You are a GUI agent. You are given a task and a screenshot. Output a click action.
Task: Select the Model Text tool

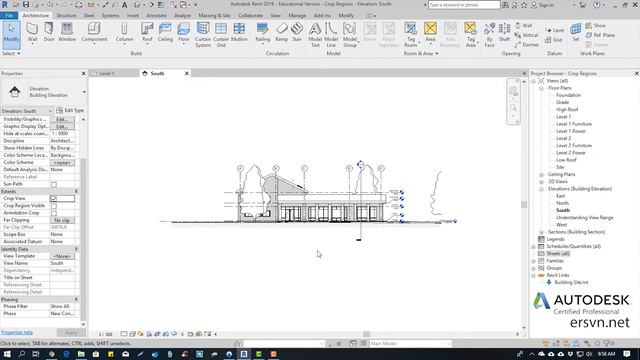315,35
